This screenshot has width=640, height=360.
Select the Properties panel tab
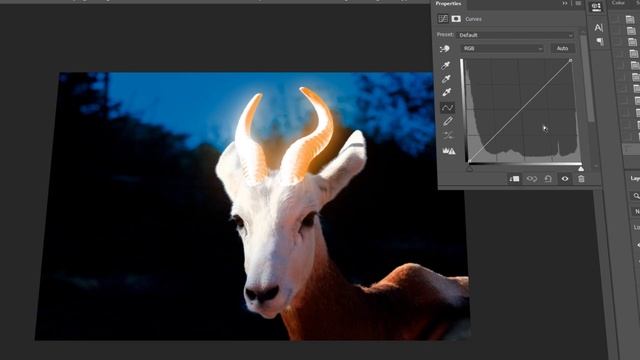[448, 4]
